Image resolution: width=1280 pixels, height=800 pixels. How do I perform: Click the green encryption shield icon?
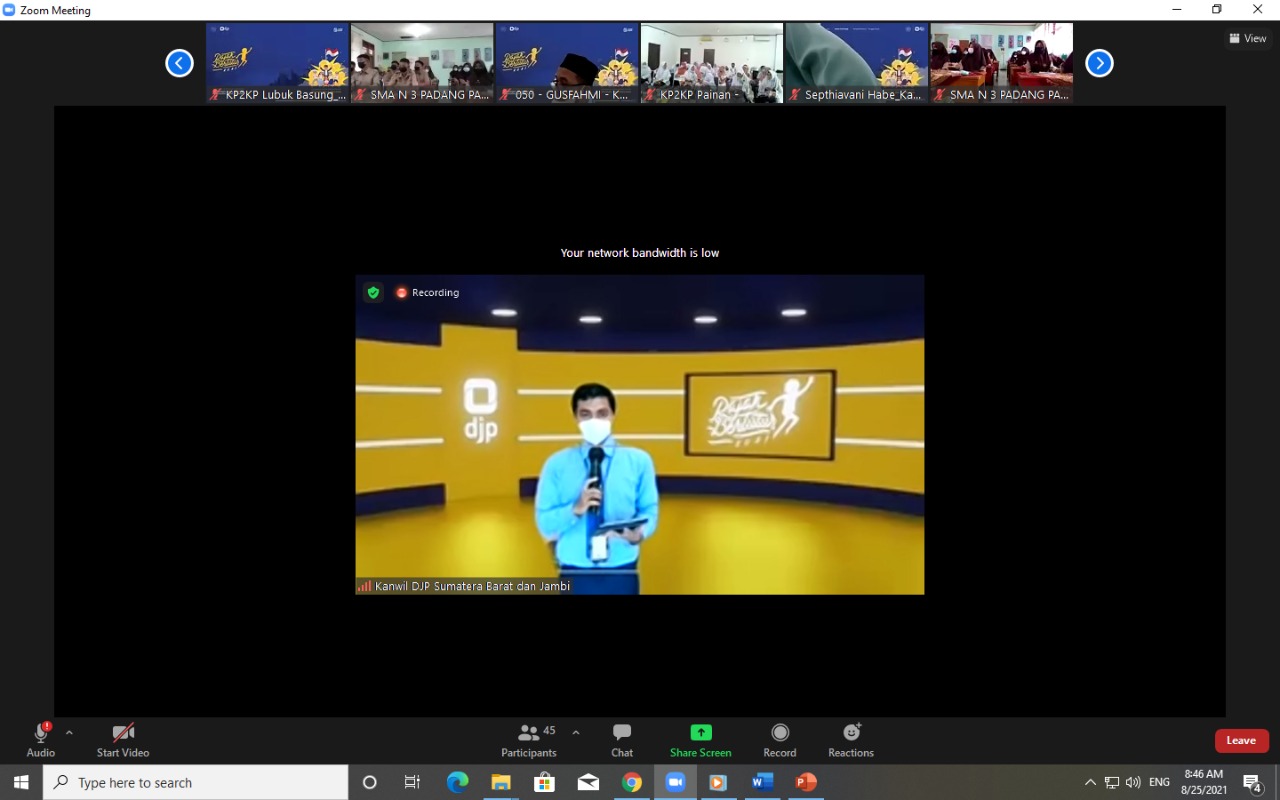373,293
